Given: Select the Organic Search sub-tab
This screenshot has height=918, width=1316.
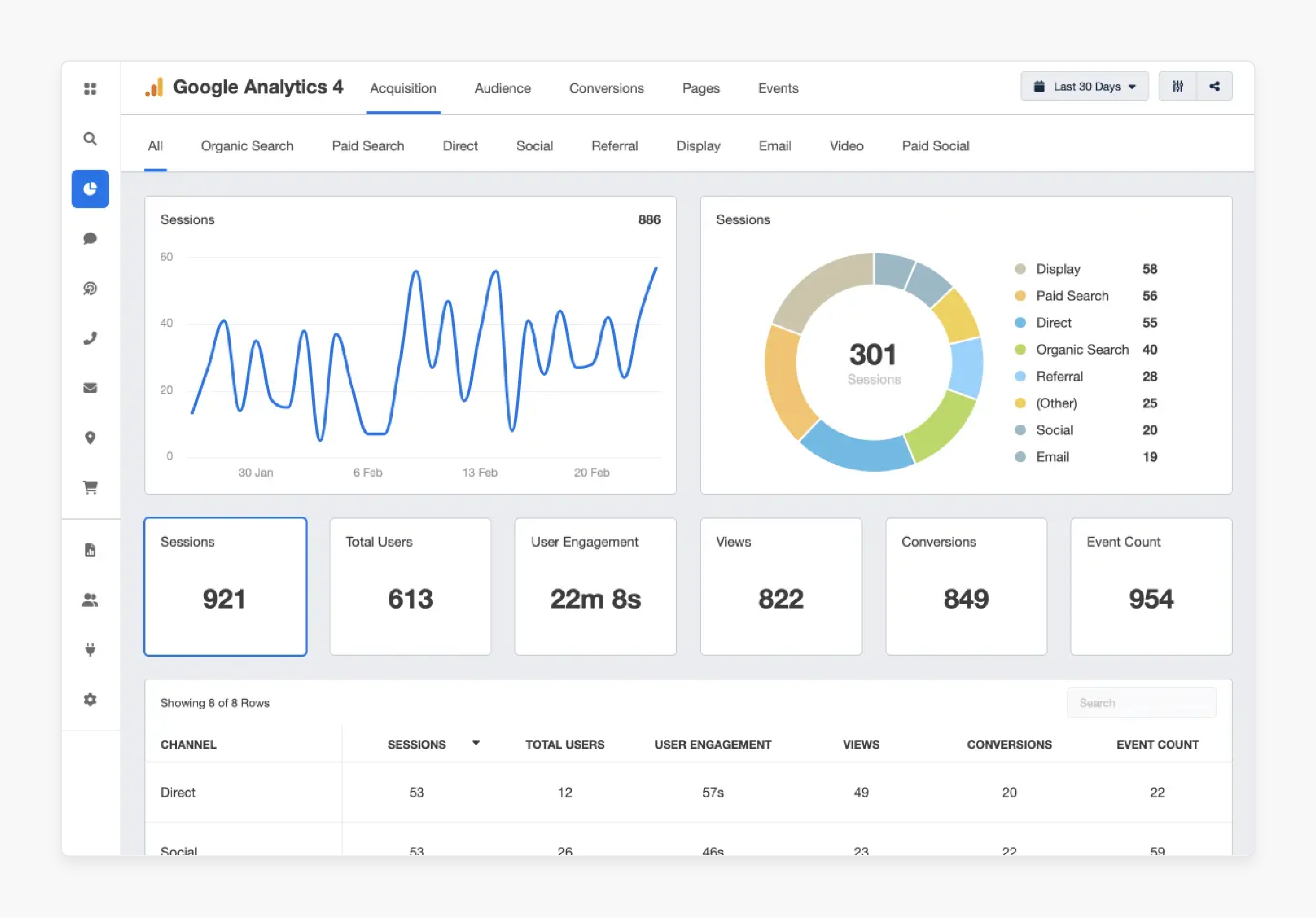Looking at the screenshot, I should tap(247, 145).
